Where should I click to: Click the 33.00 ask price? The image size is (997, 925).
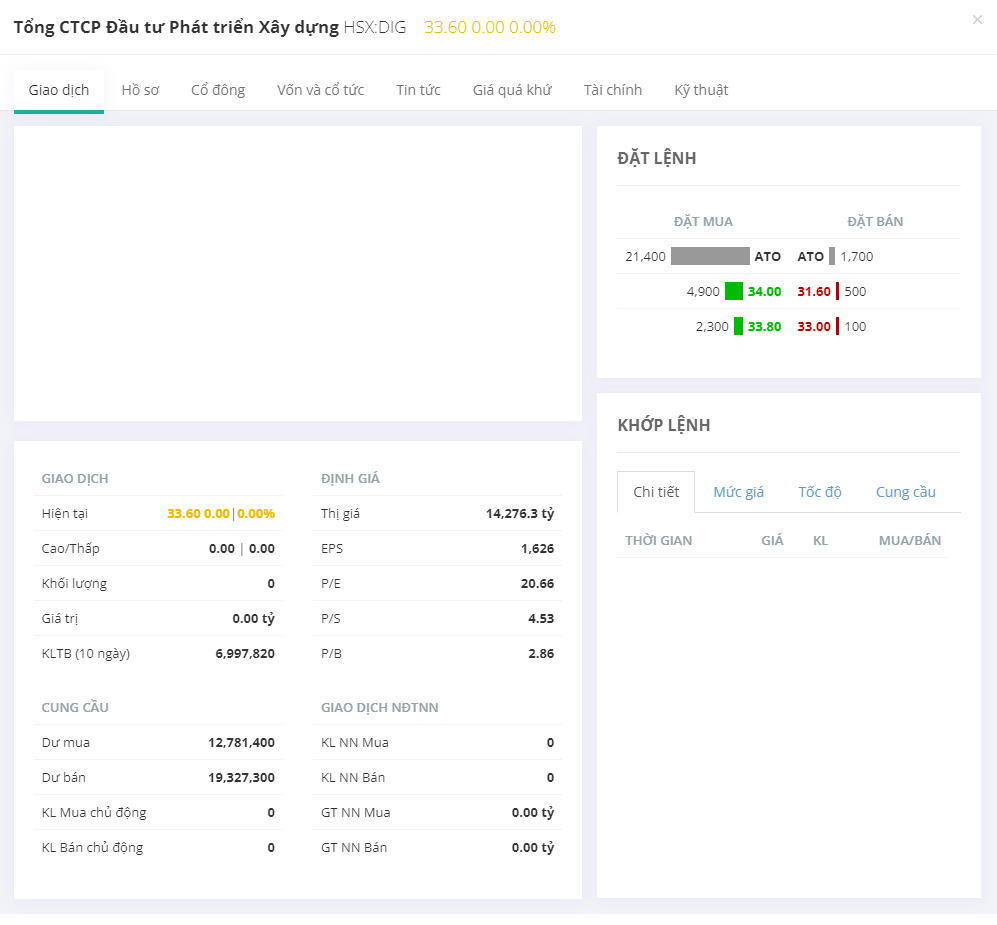click(x=814, y=327)
